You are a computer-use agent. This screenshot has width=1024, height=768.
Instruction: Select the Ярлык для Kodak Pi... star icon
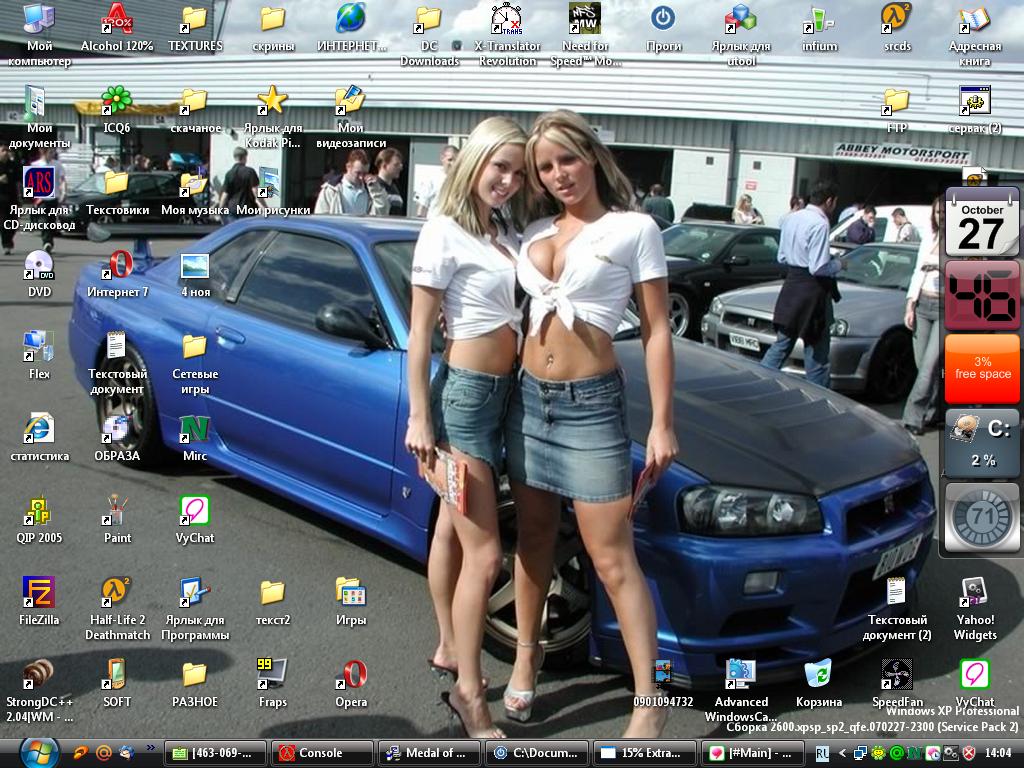point(272,101)
